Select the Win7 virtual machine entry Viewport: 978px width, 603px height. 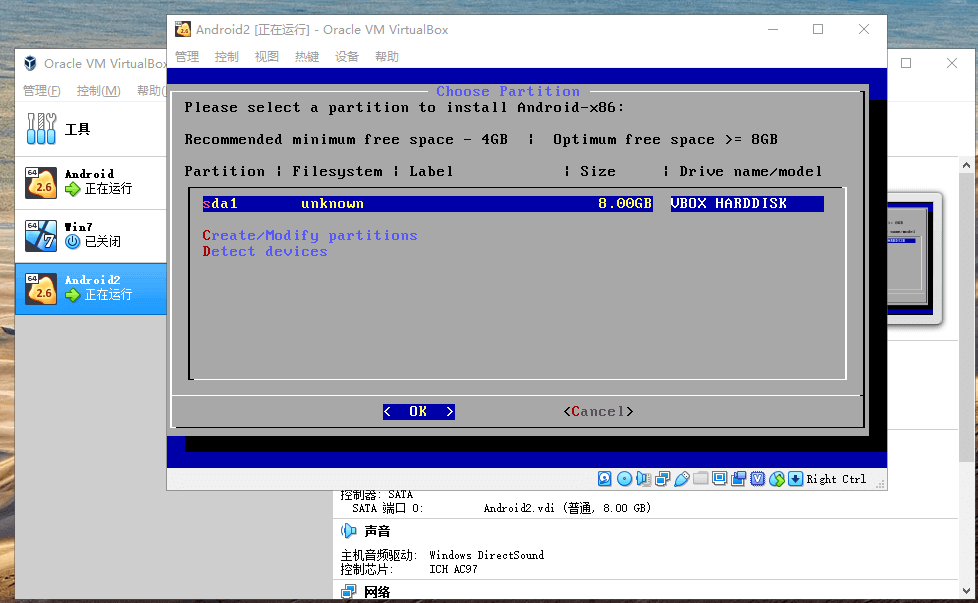point(90,235)
